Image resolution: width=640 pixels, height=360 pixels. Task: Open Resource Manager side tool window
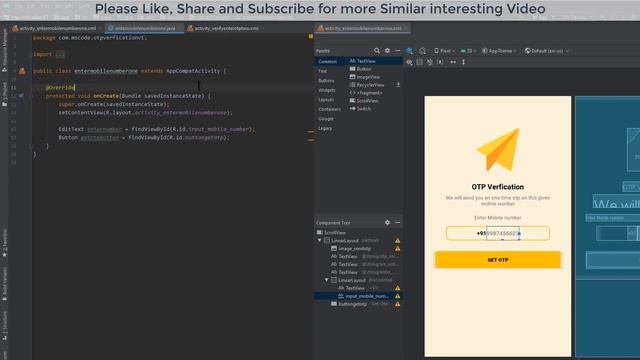4,50
